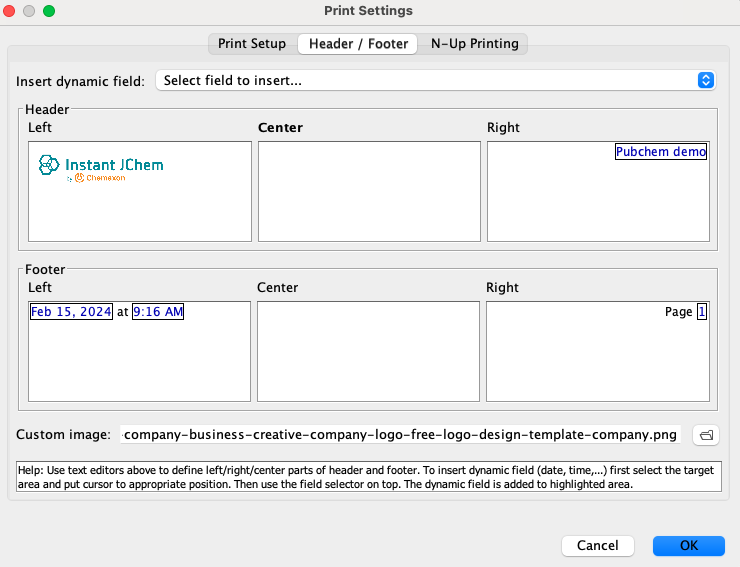Open the N-Up Printing tab

tap(474, 44)
